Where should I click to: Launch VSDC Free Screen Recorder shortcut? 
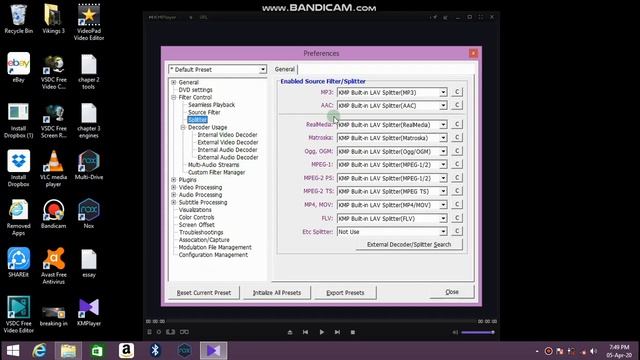coord(53,120)
